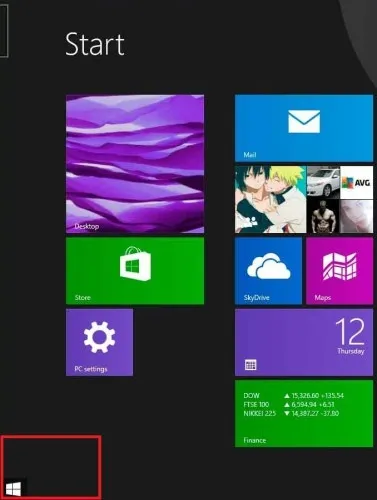The width and height of the screenshot is (377, 500).
Task: Open the PC settings gear tile
Action: coord(99,342)
